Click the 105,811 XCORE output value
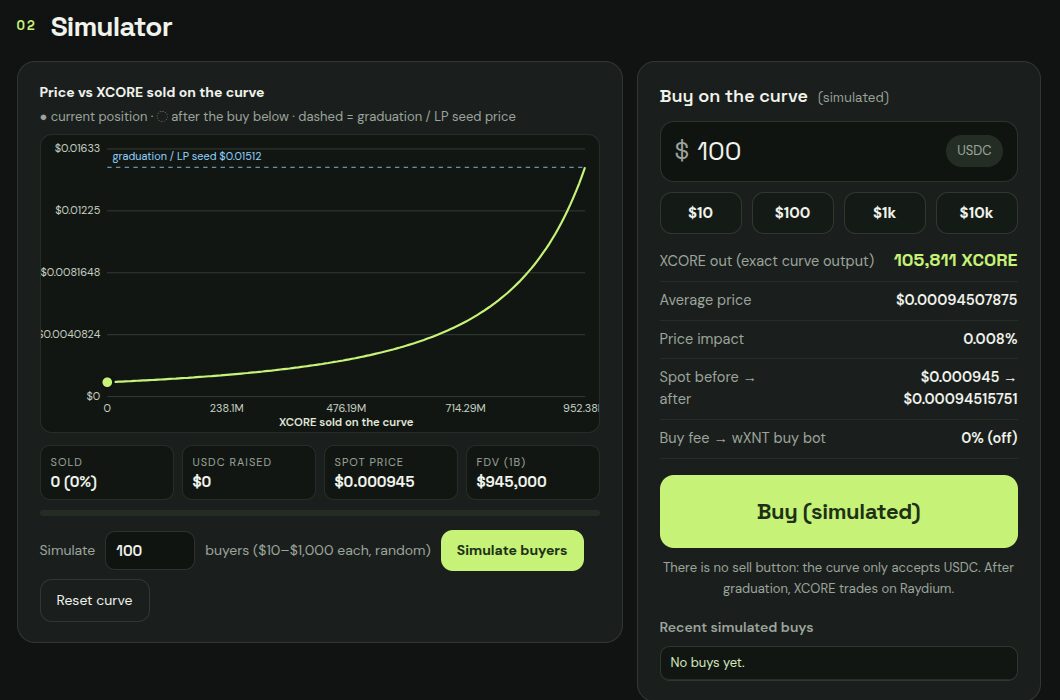 point(955,260)
